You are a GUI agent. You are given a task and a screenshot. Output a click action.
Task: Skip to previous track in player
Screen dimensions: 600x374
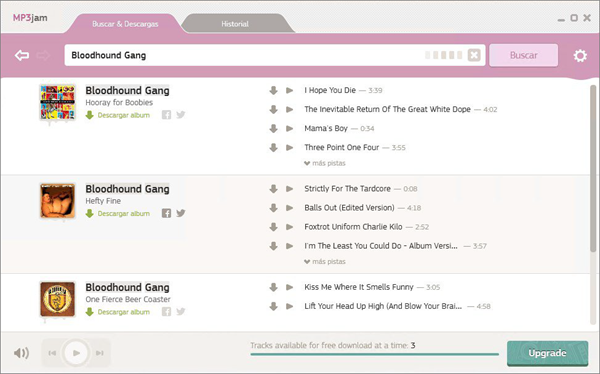tap(52, 353)
